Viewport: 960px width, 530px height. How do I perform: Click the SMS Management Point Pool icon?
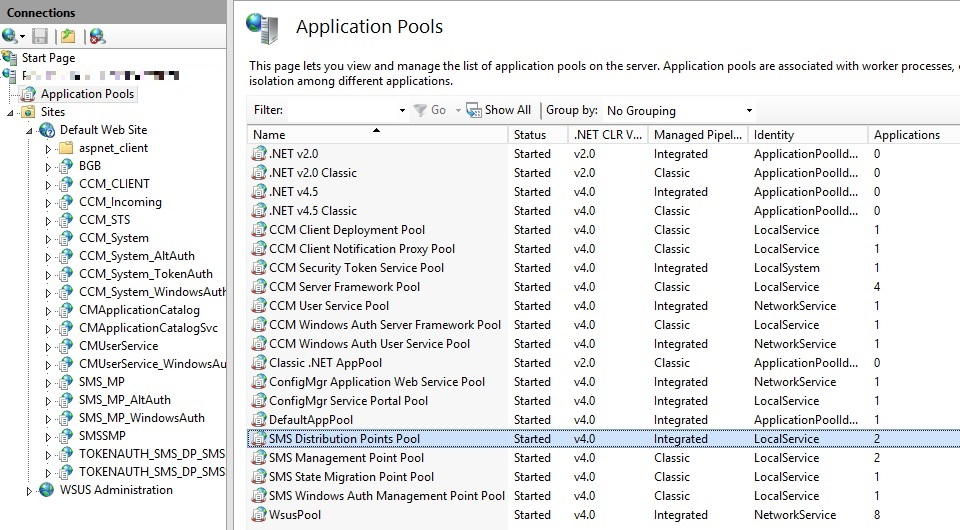259,458
